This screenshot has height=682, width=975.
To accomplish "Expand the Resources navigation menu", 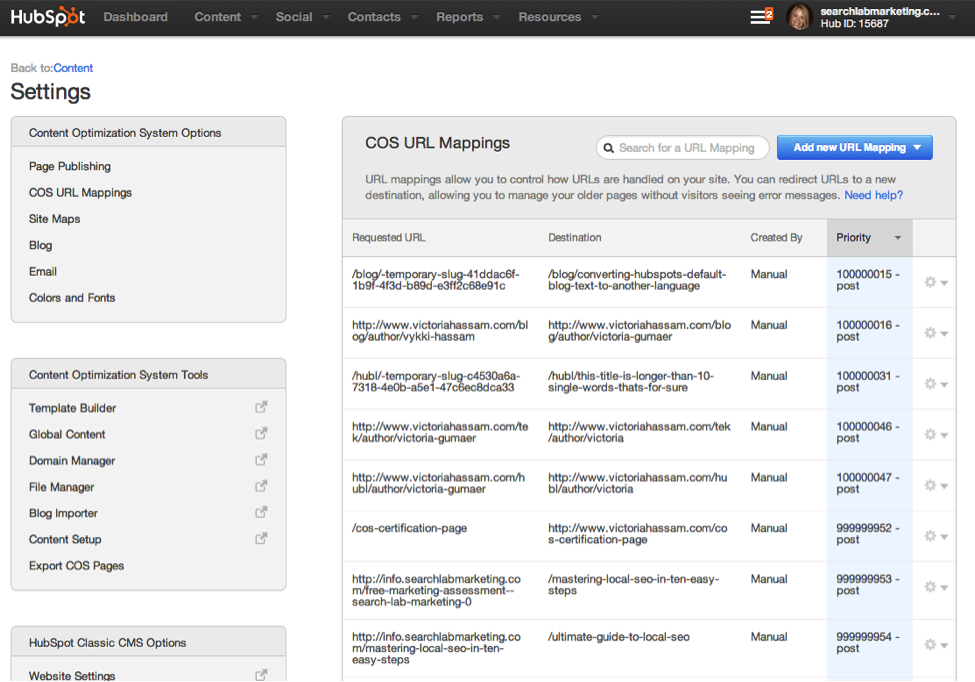I will [x=558, y=17].
